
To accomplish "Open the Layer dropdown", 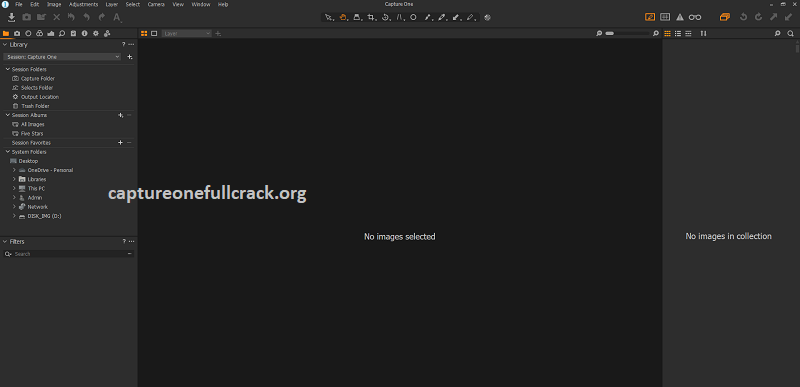I will (x=187, y=34).
